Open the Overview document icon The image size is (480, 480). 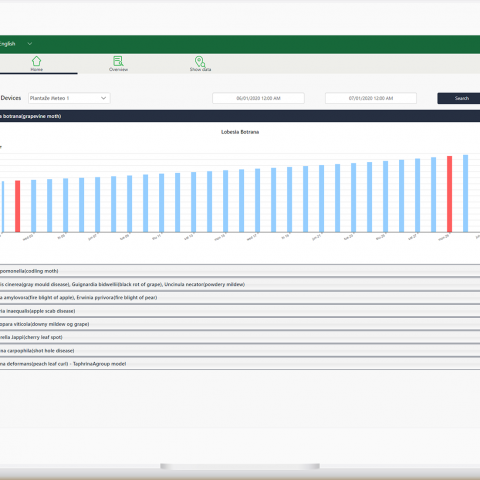coord(118,61)
